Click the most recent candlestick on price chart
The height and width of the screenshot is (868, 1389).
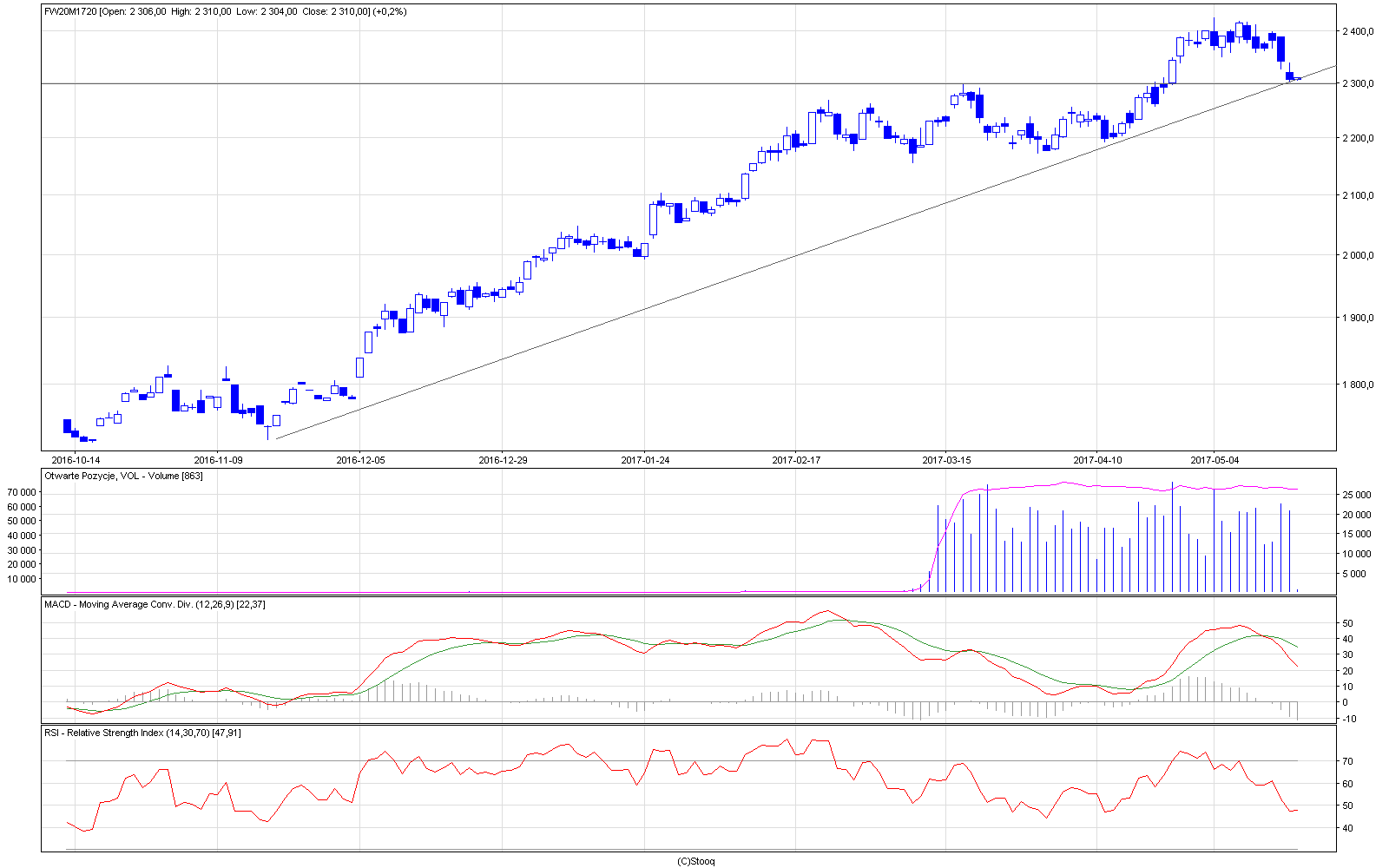coord(1298,78)
